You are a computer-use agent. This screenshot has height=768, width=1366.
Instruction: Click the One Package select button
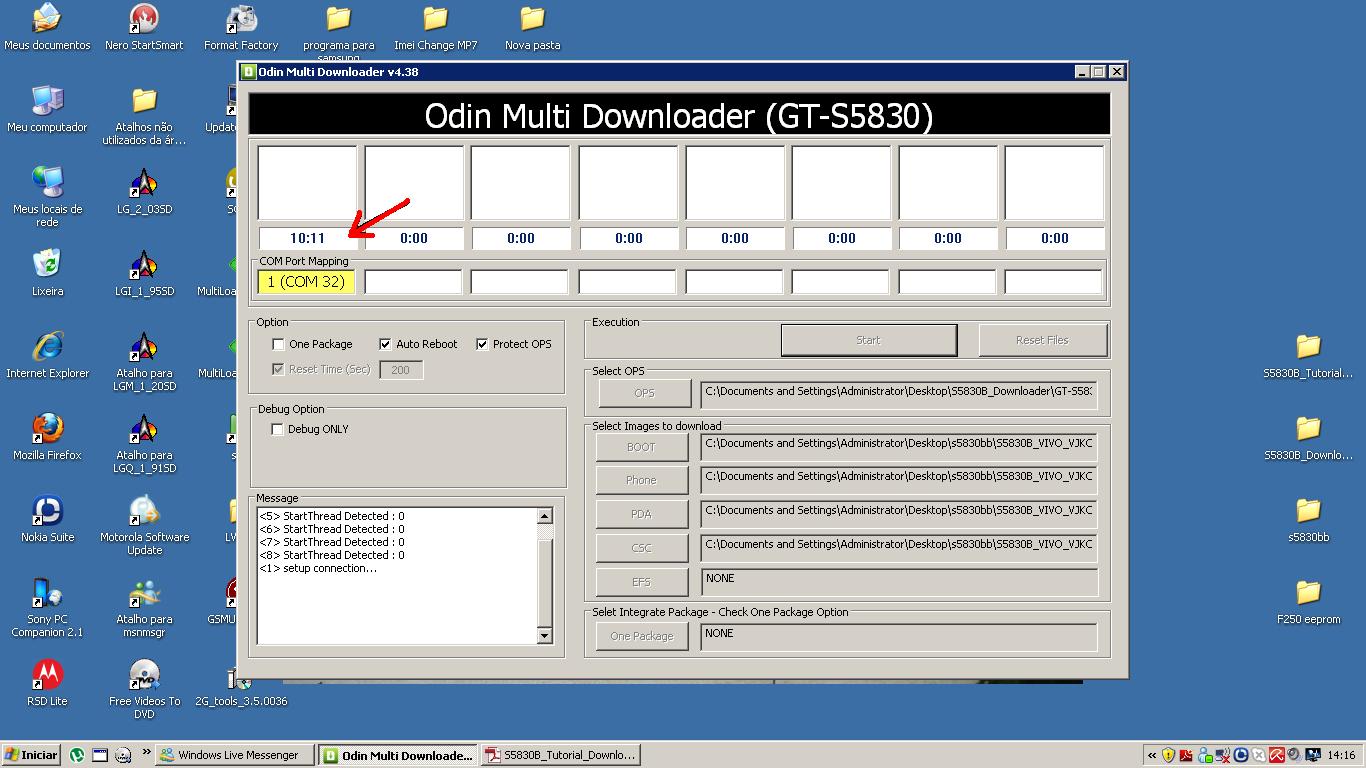tap(642, 636)
